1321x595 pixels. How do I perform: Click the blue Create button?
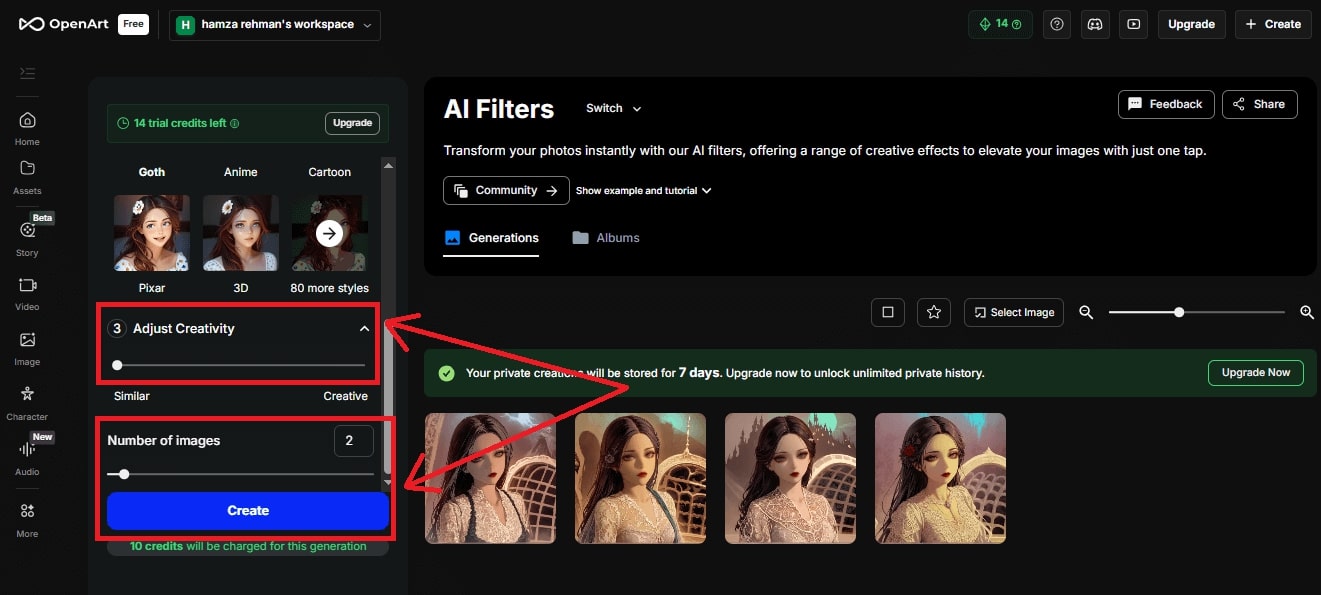point(246,510)
